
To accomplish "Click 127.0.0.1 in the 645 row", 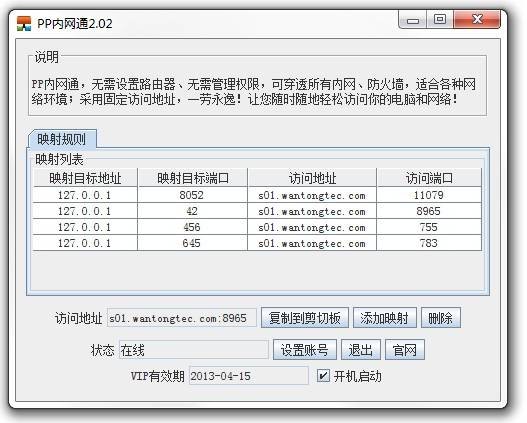I will coord(85,243).
